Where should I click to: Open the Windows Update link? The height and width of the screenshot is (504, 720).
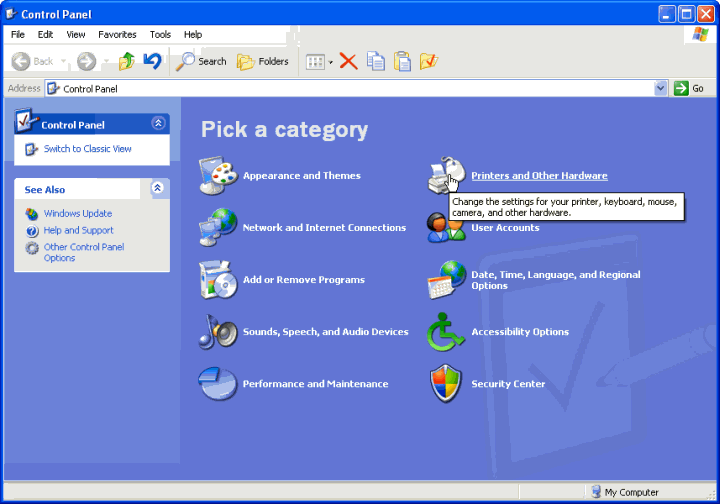[78, 213]
